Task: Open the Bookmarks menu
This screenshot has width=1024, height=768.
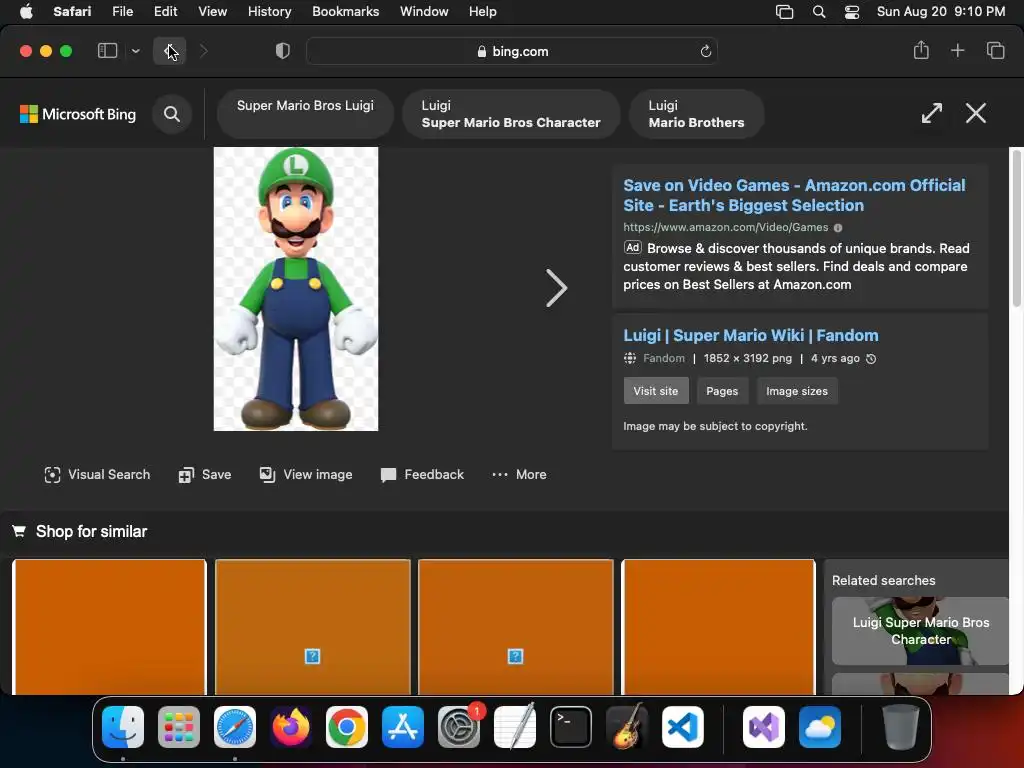Action: [345, 12]
